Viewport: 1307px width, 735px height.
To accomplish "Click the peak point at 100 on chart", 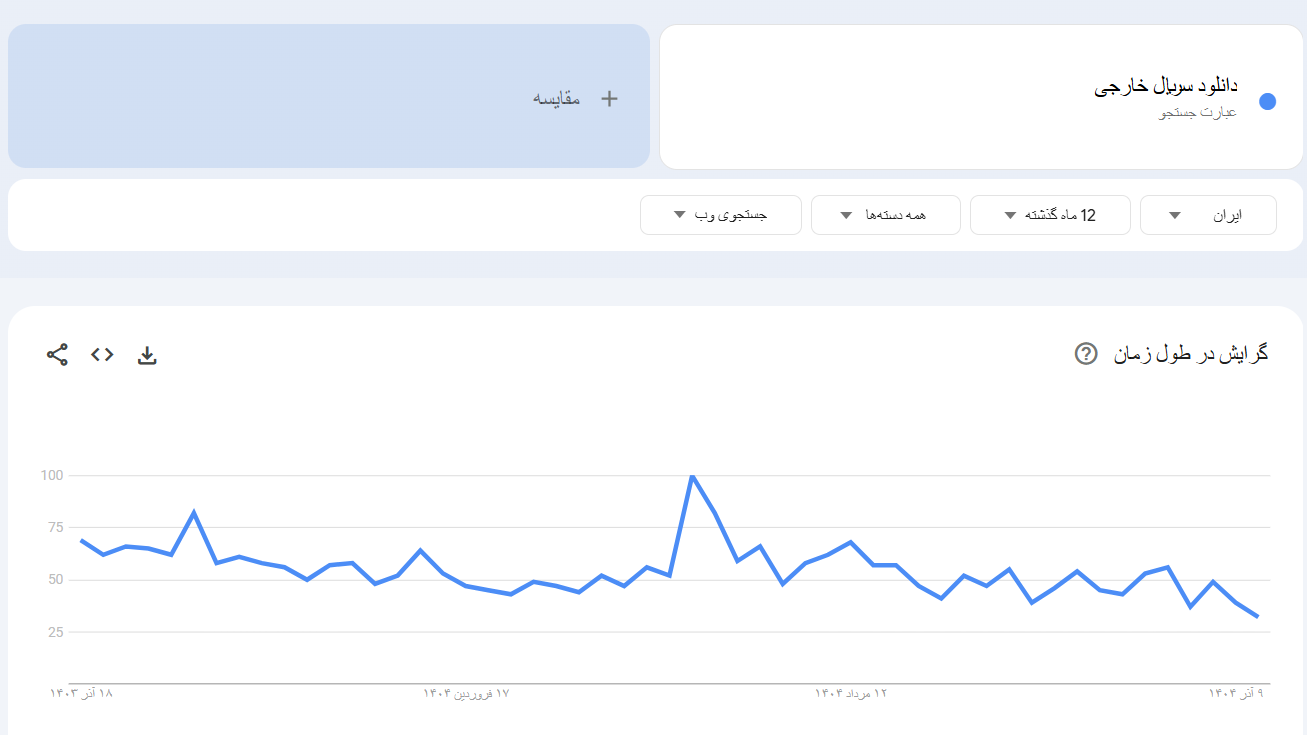I will [692, 476].
